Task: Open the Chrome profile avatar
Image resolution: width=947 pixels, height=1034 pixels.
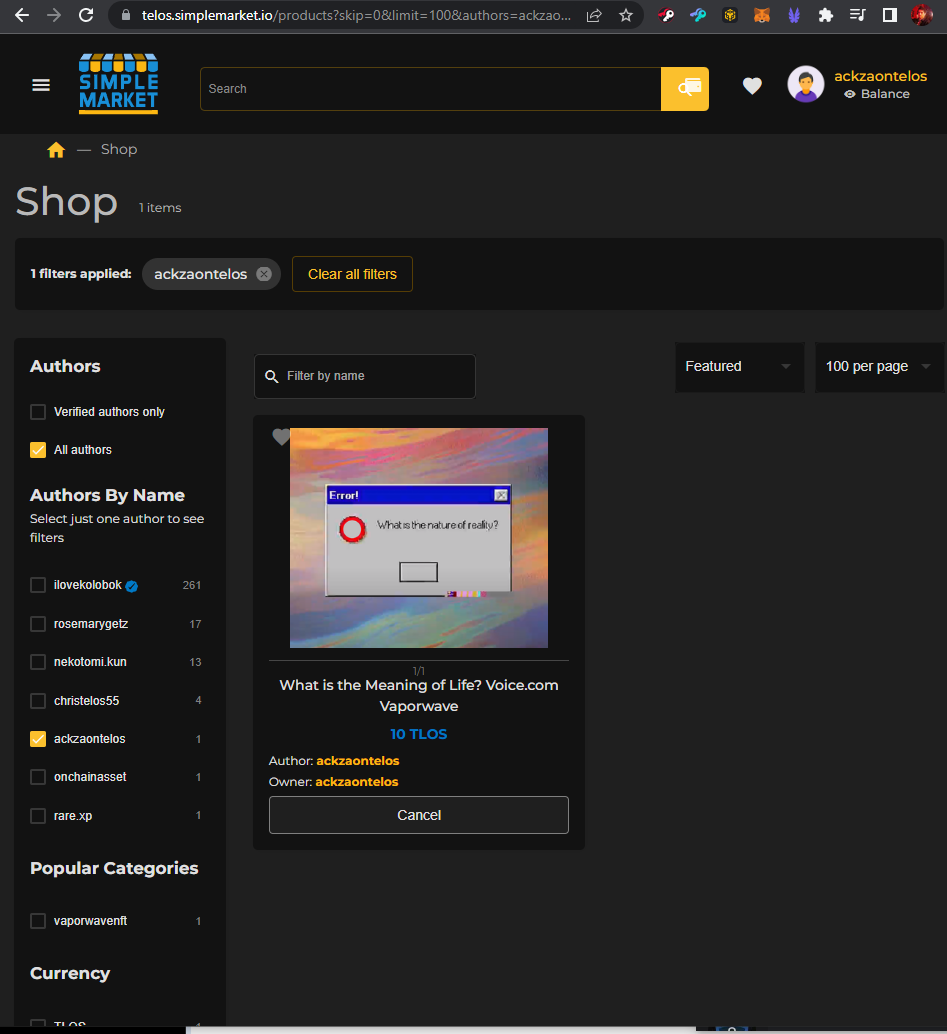Action: (922, 15)
